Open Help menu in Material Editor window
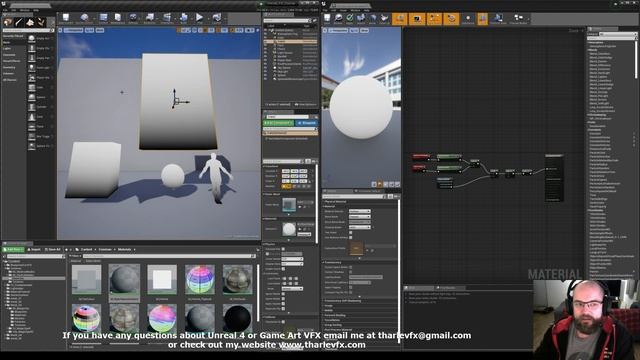The height and width of the screenshot is (360, 640). pos(367,10)
